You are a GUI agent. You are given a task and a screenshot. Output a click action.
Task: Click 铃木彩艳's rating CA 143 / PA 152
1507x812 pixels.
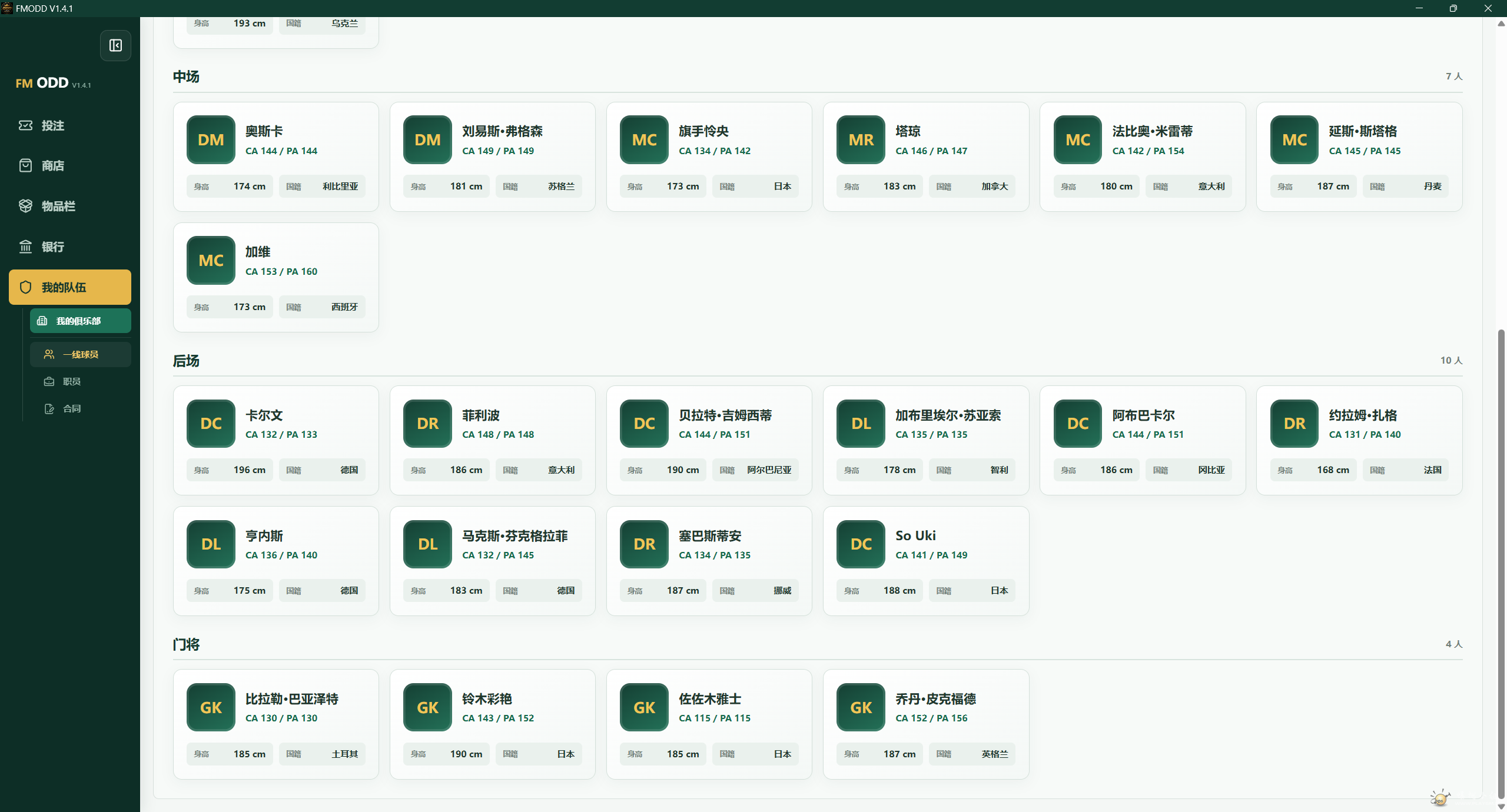498,718
